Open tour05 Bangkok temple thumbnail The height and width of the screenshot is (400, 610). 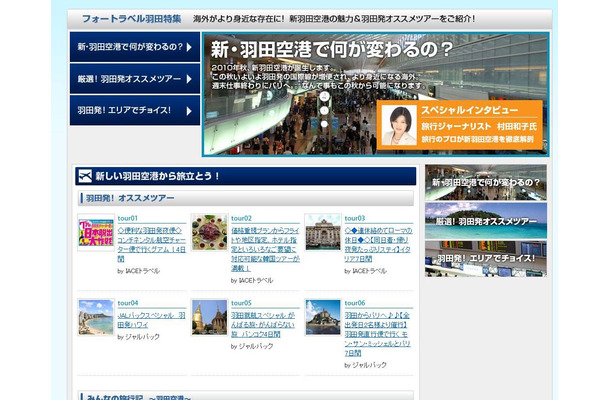[x=209, y=317]
